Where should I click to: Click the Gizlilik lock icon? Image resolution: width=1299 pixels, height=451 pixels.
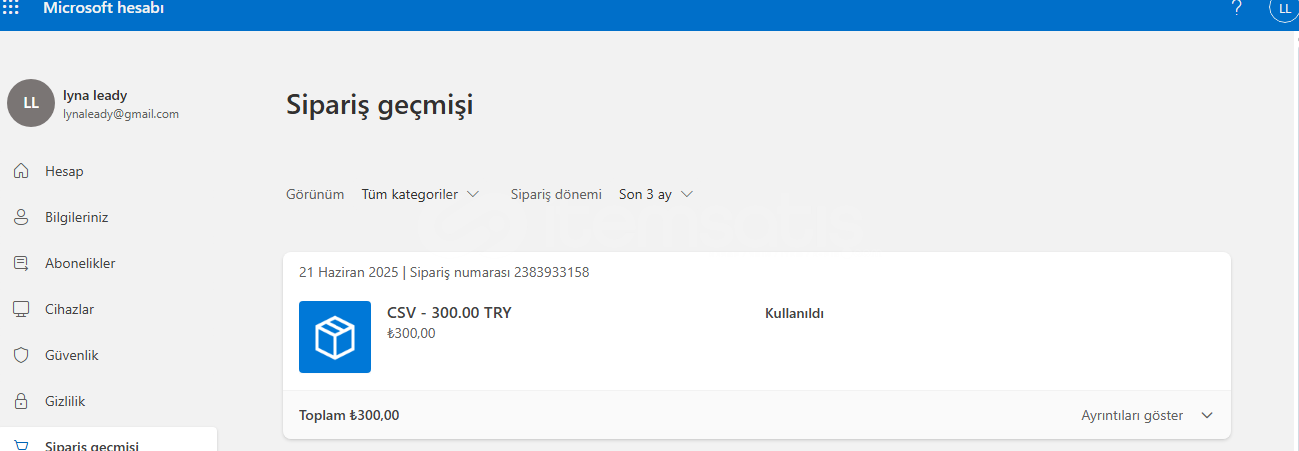[x=21, y=401]
